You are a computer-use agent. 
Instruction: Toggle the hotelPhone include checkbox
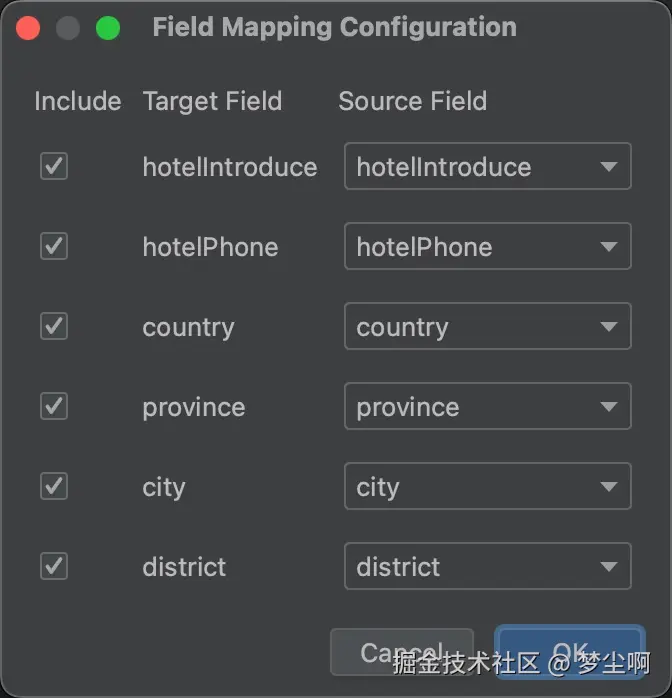[54, 246]
